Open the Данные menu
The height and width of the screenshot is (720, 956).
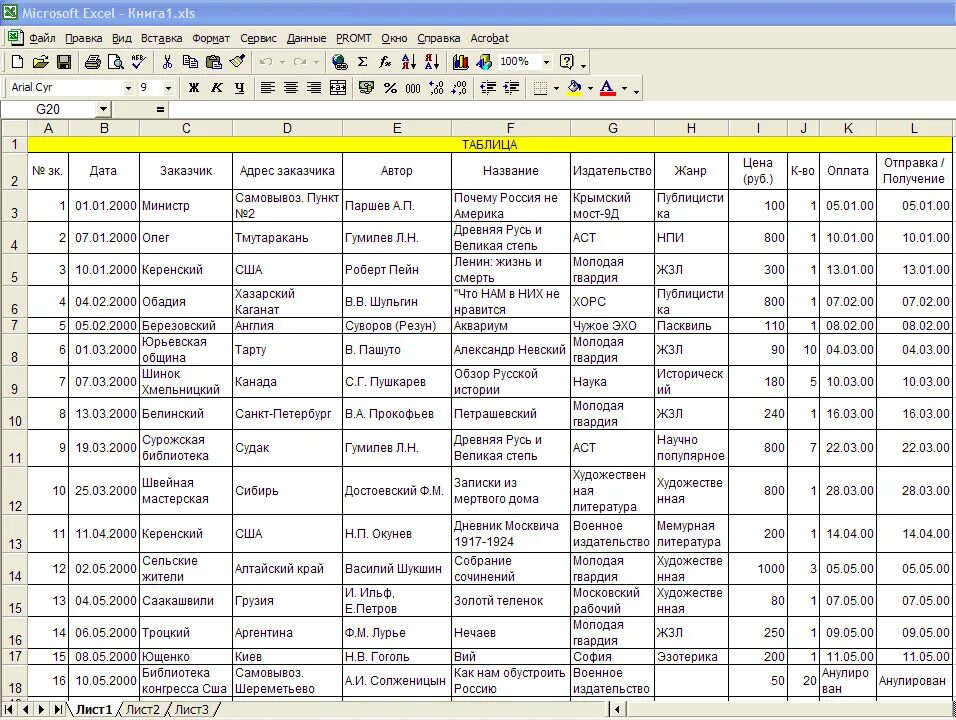[306, 38]
